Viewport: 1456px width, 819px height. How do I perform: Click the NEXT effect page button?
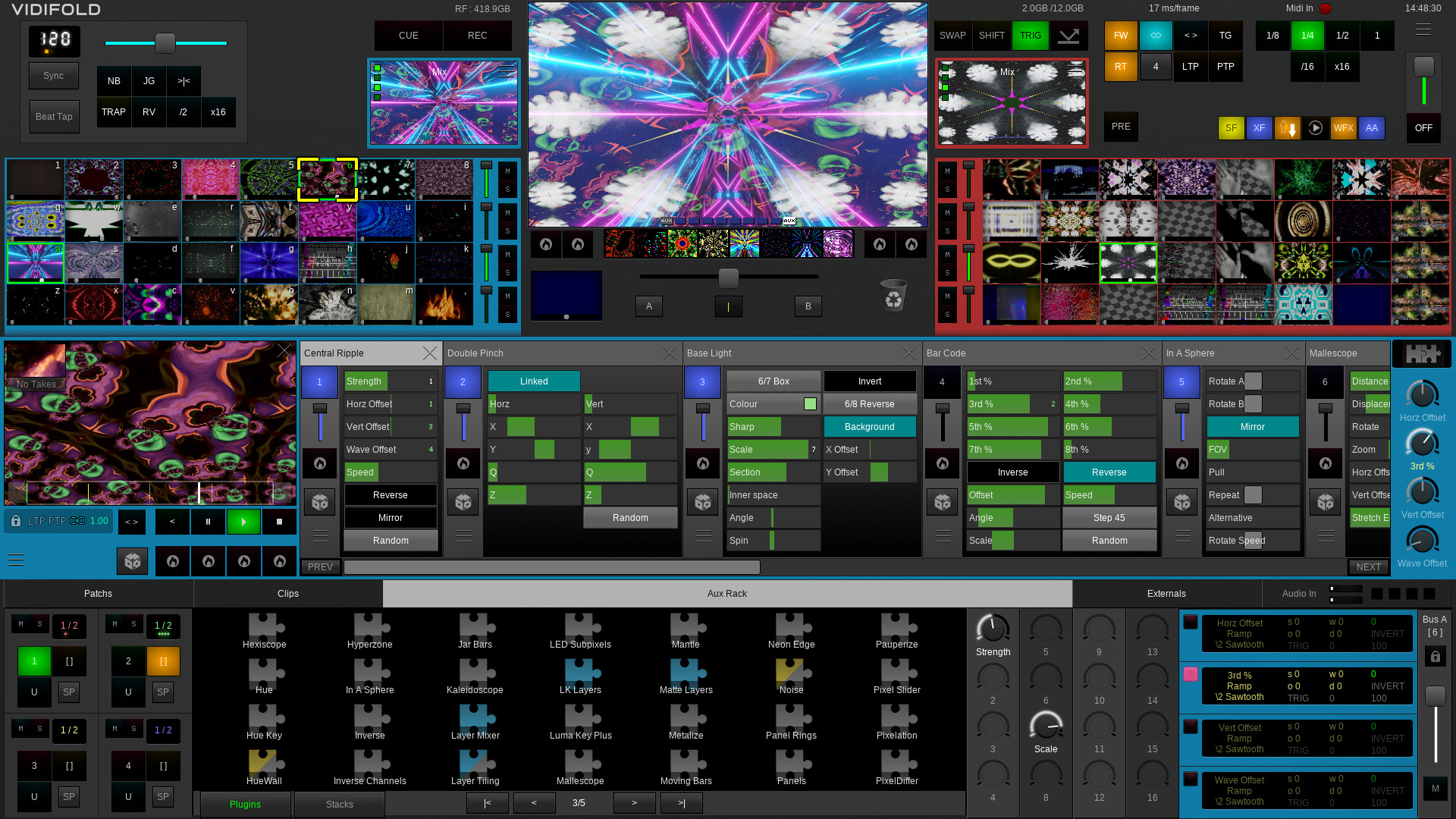click(x=1369, y=567)
